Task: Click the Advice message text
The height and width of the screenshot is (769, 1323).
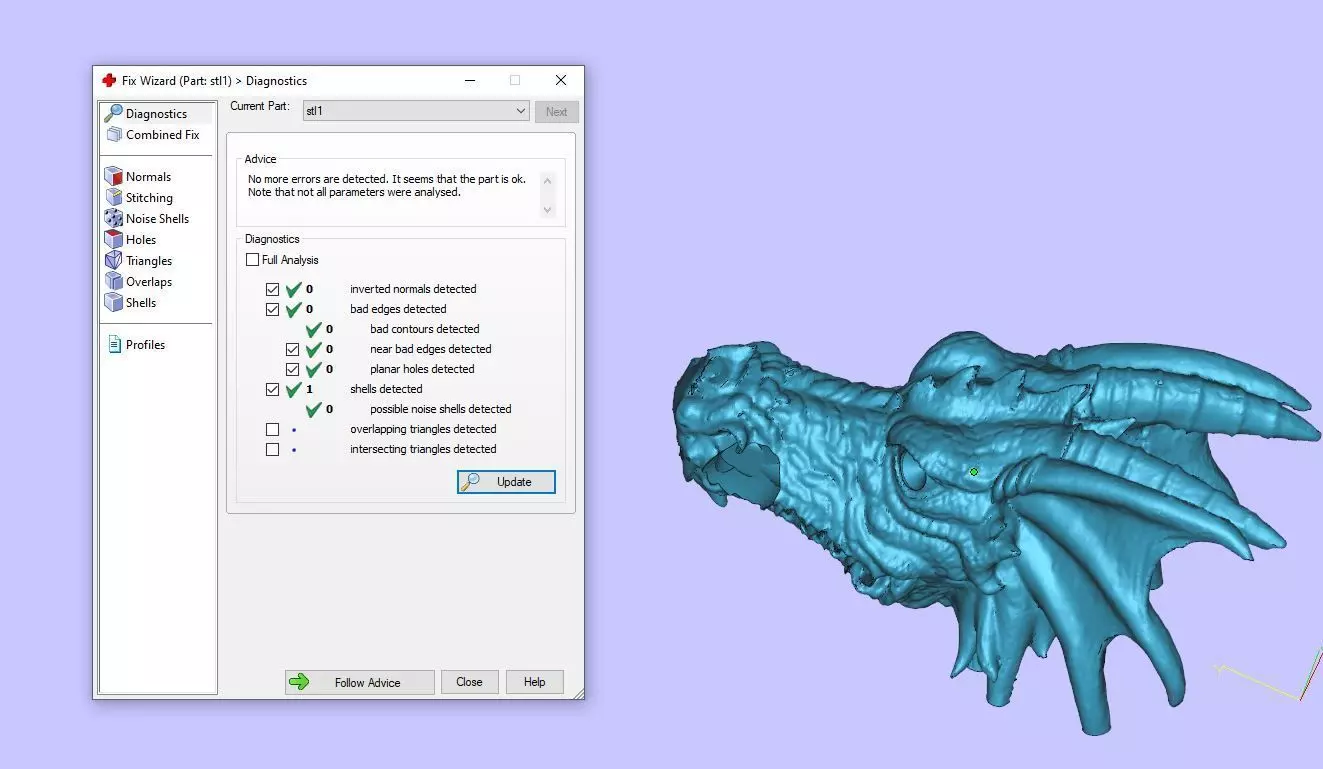Action: coord(387,185)
